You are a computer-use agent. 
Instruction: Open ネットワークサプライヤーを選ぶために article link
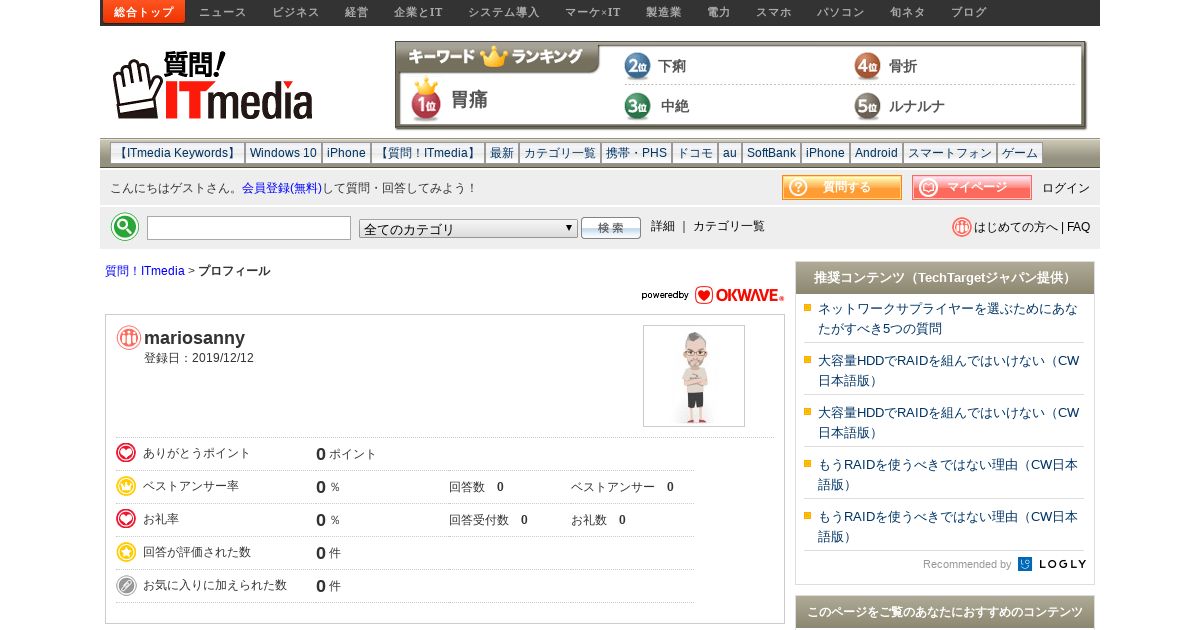(x=948, y=318)
